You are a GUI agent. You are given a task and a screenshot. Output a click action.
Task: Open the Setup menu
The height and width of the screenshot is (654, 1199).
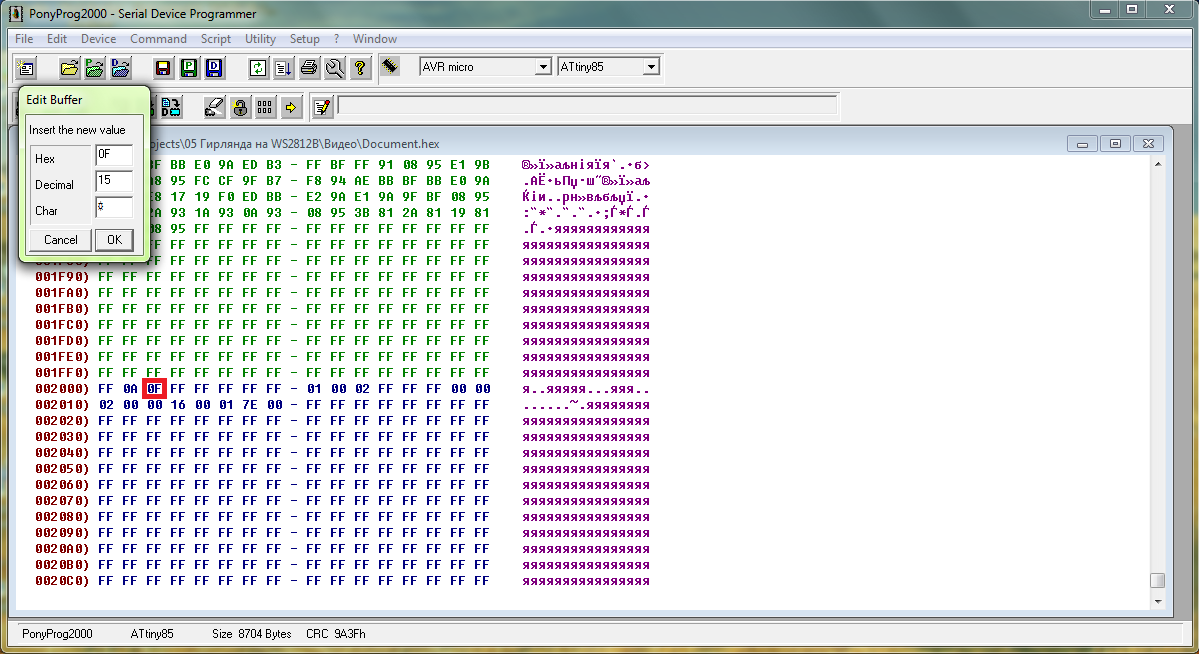coord(304,39)
